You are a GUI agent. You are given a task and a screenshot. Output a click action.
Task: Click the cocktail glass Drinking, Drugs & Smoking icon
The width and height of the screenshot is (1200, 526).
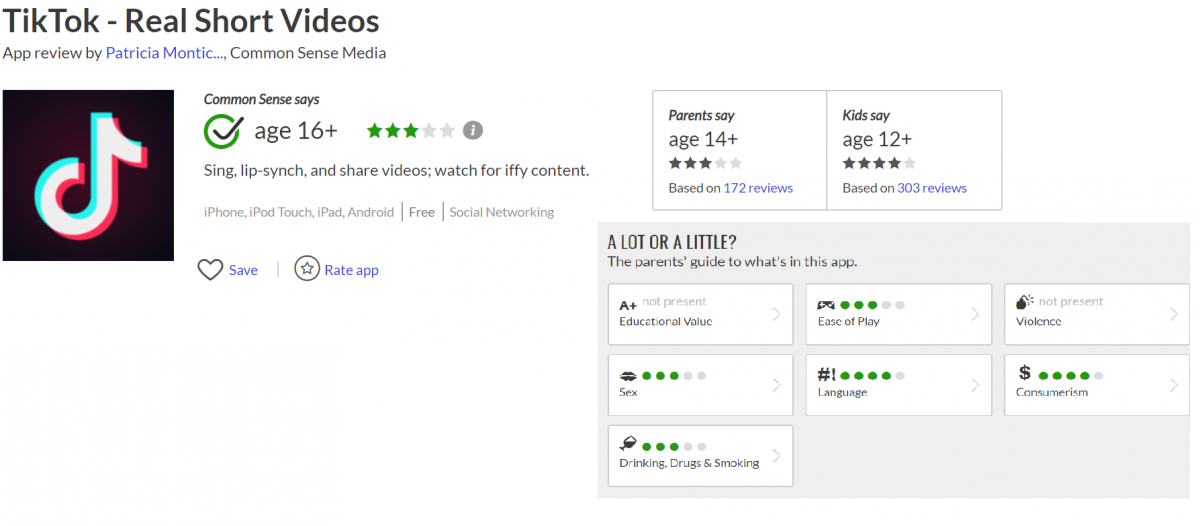coord(629,445)
